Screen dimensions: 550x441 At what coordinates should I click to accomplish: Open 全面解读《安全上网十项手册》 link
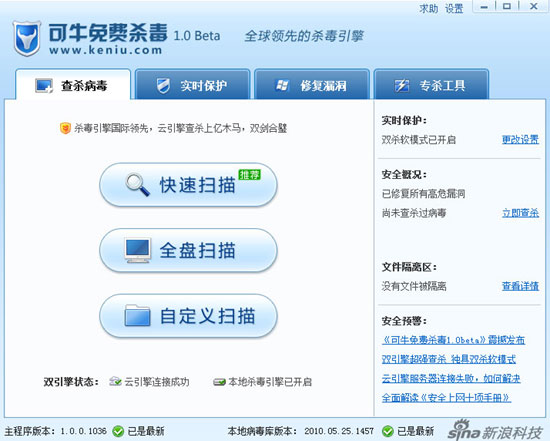click(x=446, y=397)
